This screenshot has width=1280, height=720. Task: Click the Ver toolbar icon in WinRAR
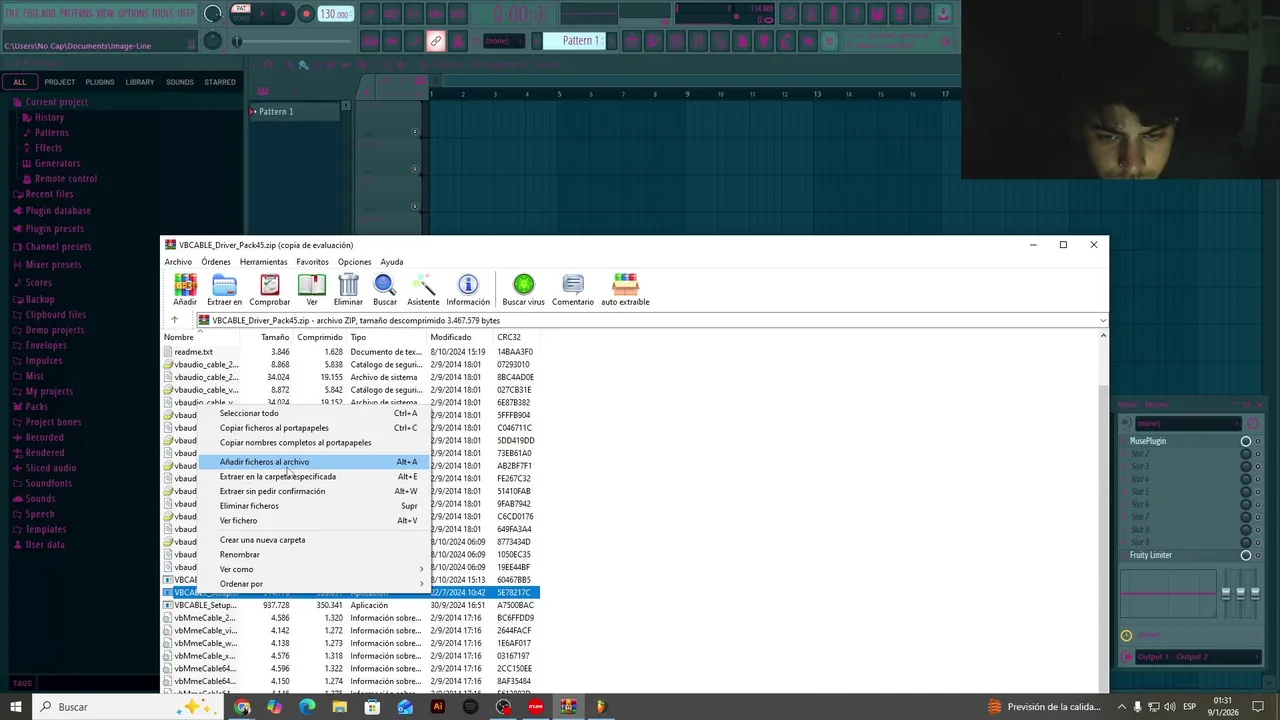pos(312,289)
